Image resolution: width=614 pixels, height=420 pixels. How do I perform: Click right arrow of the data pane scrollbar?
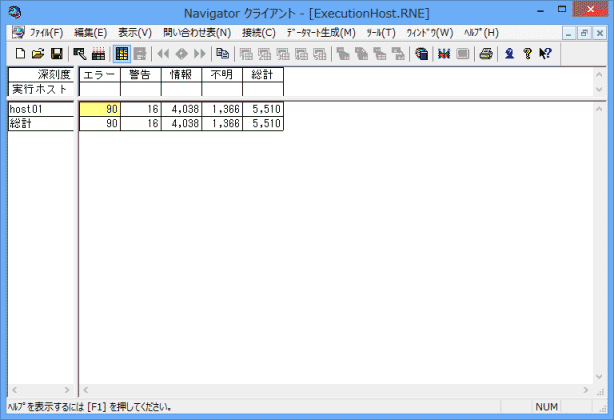coord(599,388)
